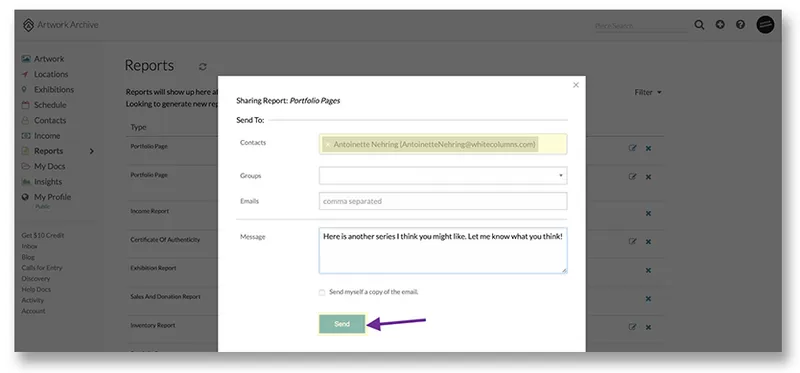This screenshot has width=800, height=373.
Task: Edit the Inventory Report row
Action: pyautogui.click(x=633, y=327)
